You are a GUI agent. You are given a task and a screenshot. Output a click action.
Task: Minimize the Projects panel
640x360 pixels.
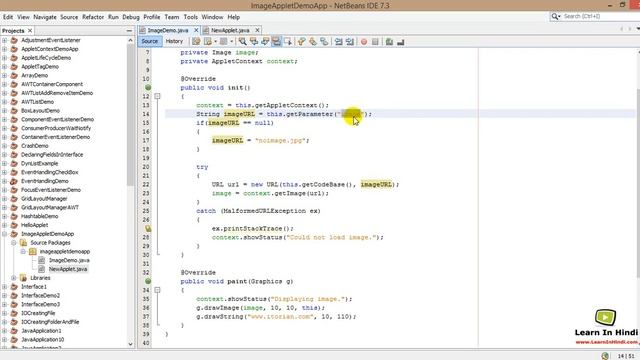[129, 31]
